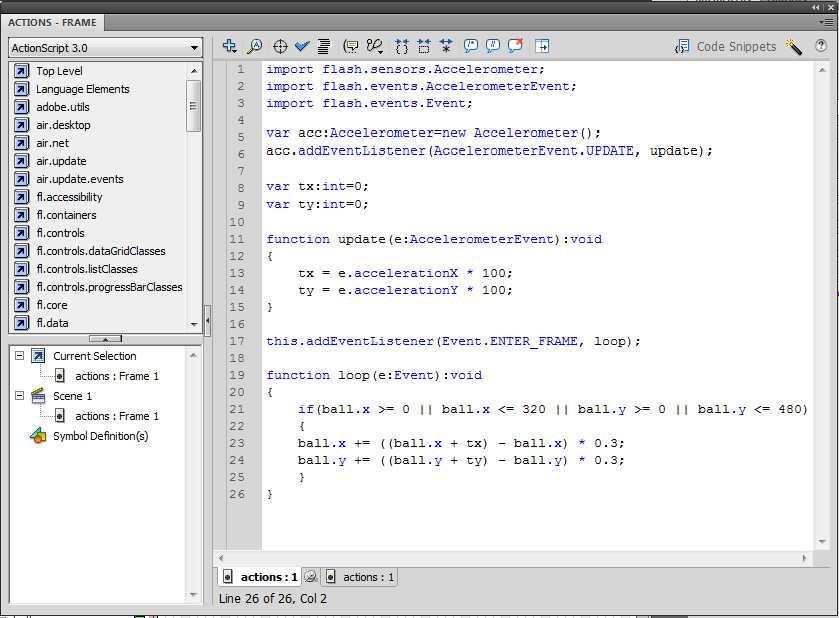Image resolution: width=839 pixels, height=618 pixels.
Task: Switch to the second actions : 1 tab
Action: click(361, 577)
